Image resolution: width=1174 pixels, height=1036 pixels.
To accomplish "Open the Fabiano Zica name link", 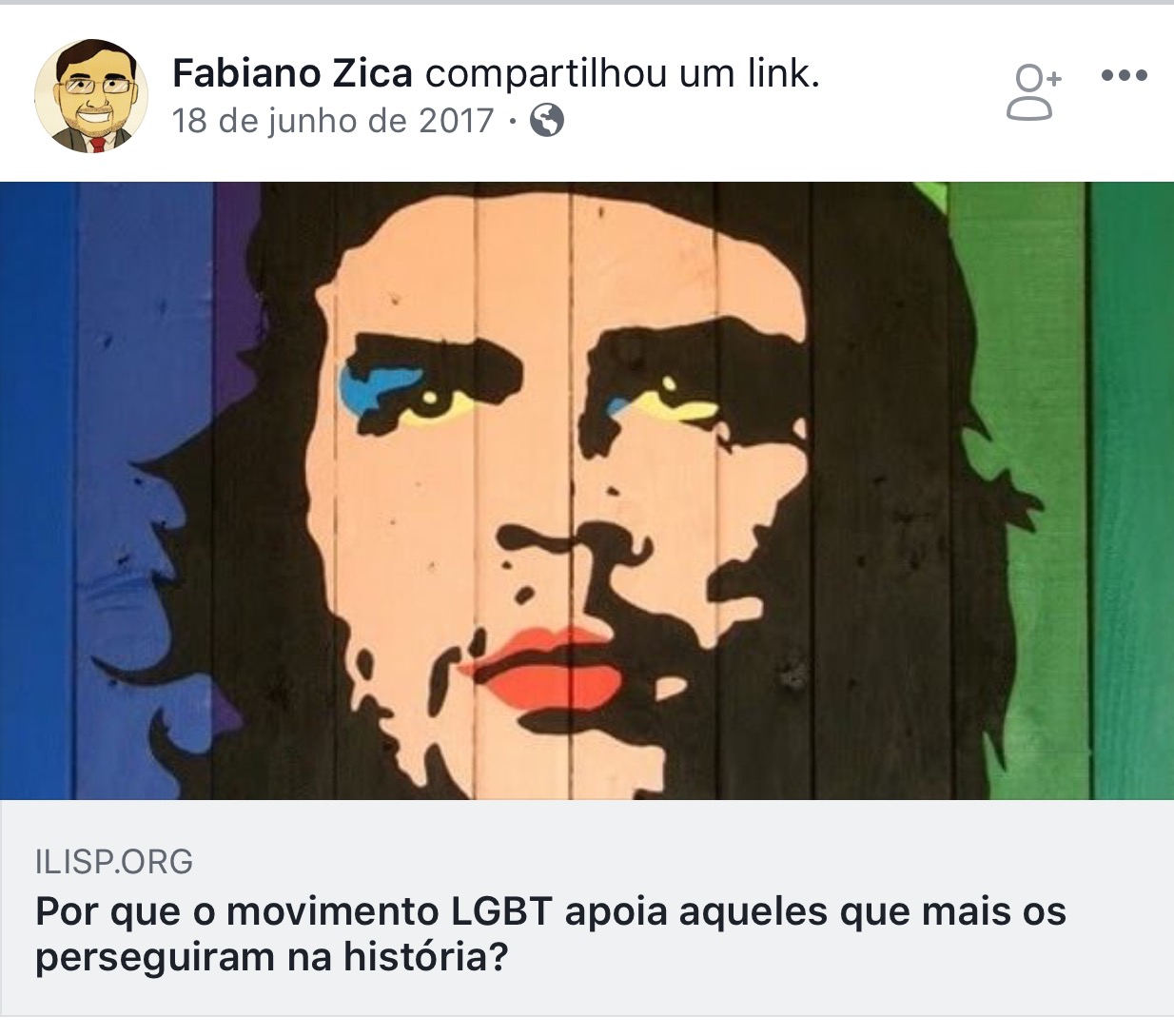I will (x=292, y=73).
